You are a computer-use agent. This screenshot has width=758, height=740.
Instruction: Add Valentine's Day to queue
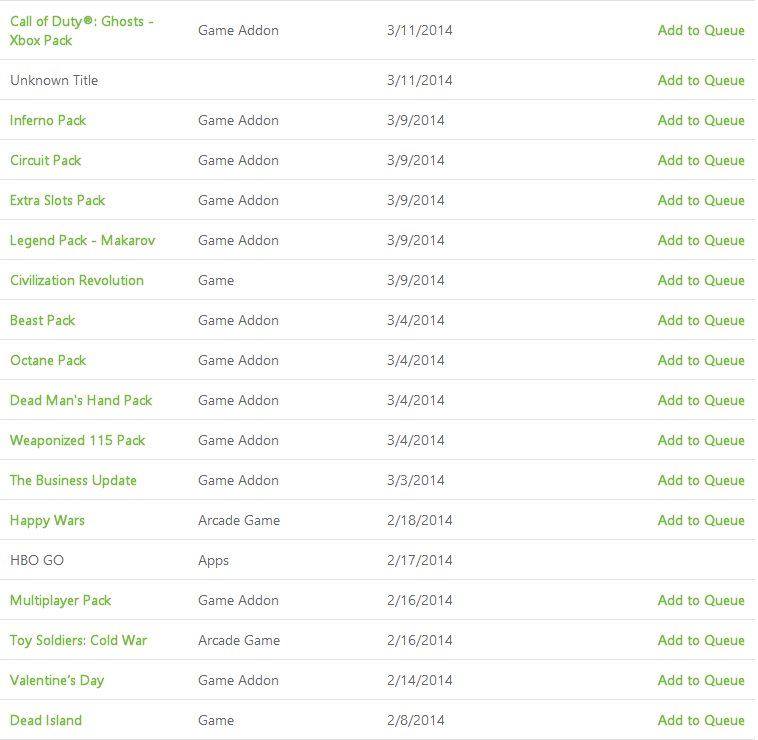[701, 681]
